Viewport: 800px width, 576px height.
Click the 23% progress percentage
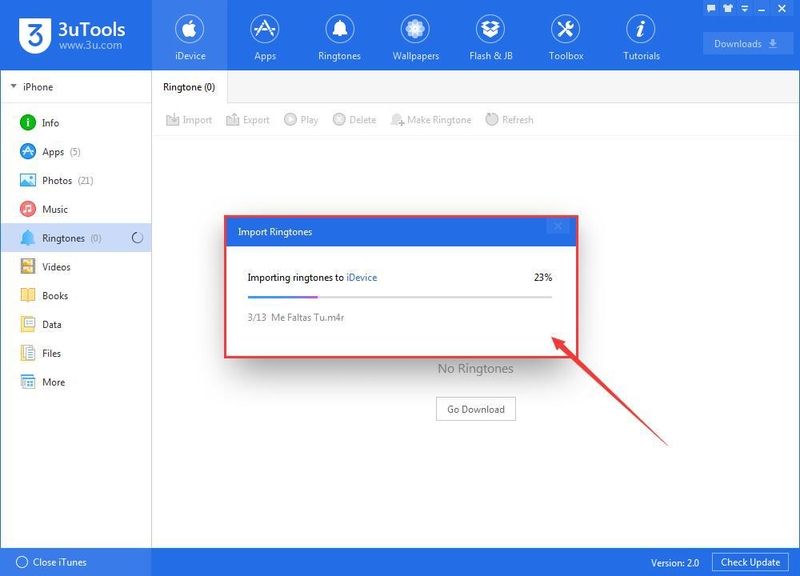tap(543, 278)
